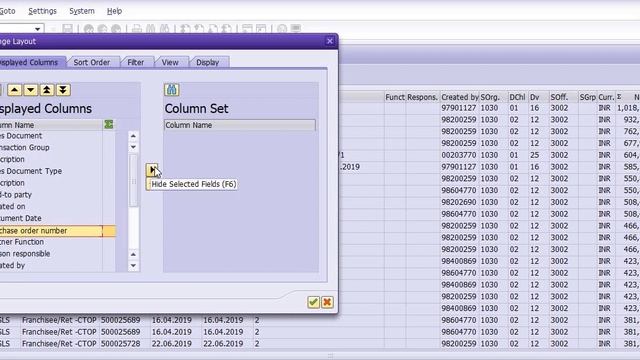Open the System menu
Screen dimensions: 640x360
(x=82, y=11)
